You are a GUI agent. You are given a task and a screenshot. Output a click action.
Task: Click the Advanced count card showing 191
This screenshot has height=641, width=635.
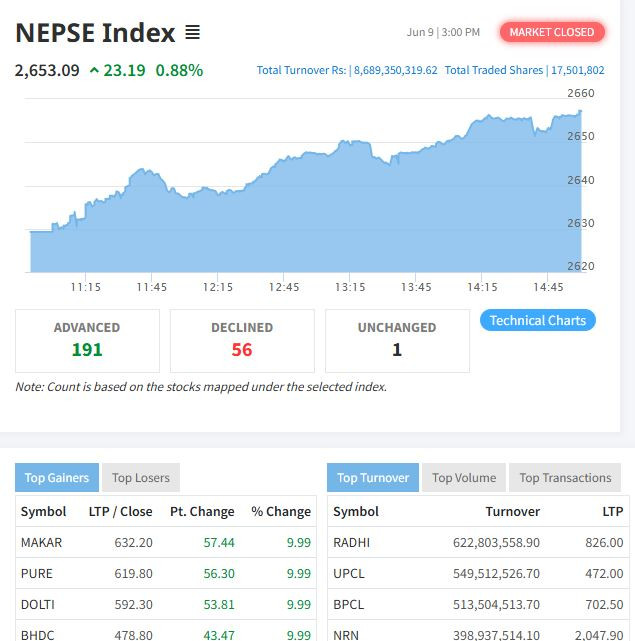87,340
